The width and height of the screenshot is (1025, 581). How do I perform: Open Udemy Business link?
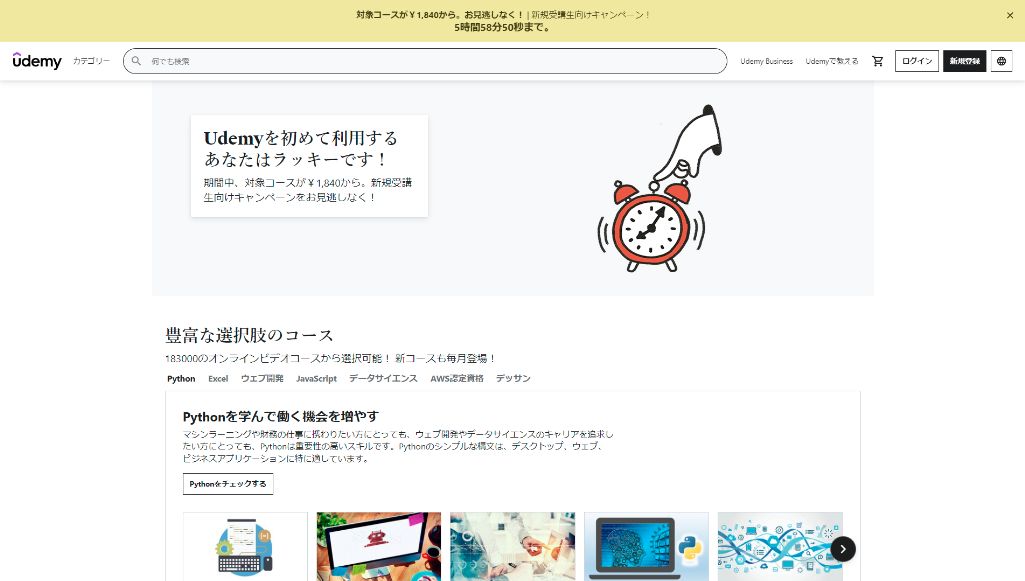pos(766,61)
